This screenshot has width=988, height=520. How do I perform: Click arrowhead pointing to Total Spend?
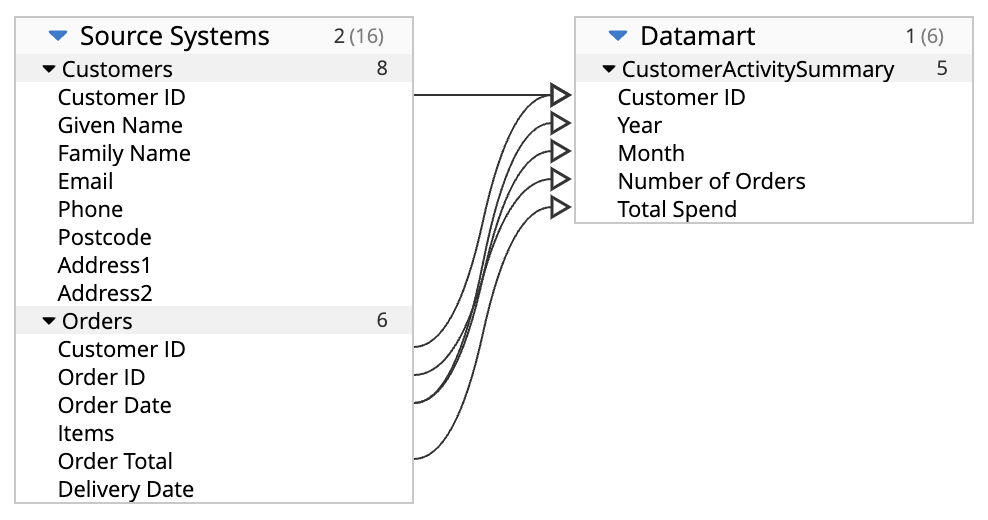(560, 207)
